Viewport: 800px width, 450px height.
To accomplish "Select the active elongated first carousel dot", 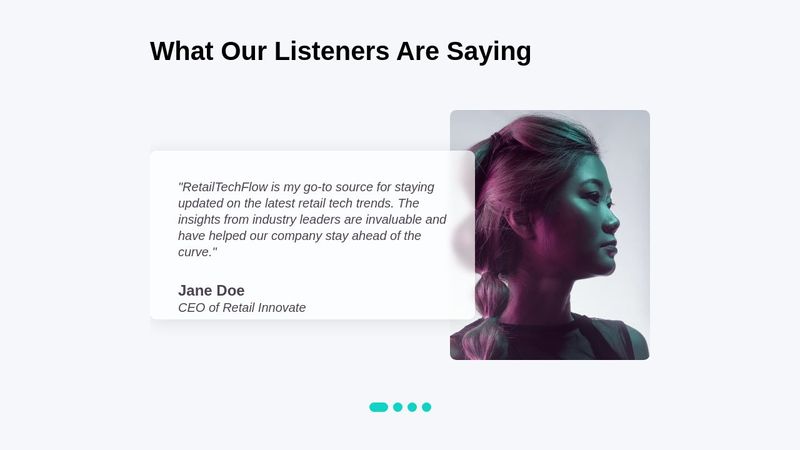I will tap(379, 407).
